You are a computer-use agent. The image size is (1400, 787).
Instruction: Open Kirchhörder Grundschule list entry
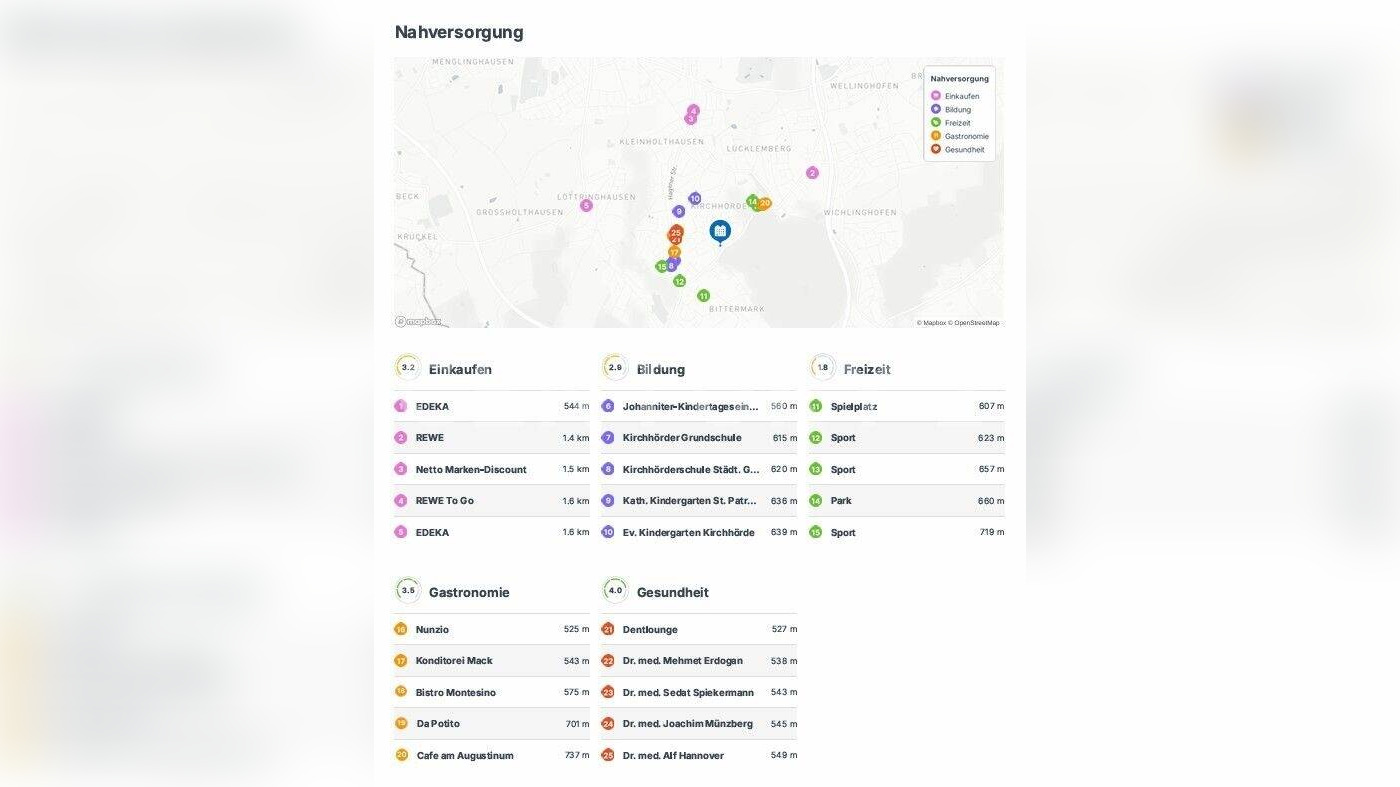tap(681, 438)
